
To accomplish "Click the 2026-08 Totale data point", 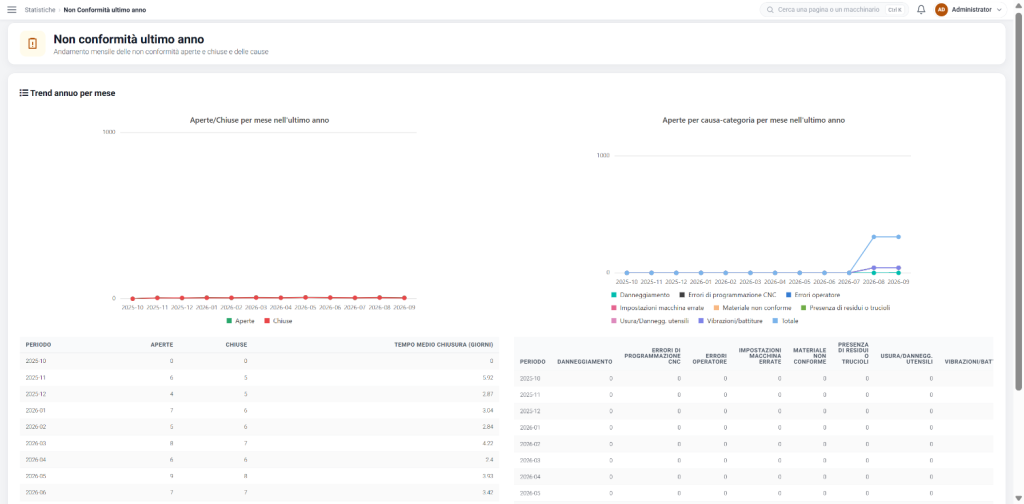I will click(873, 236).
